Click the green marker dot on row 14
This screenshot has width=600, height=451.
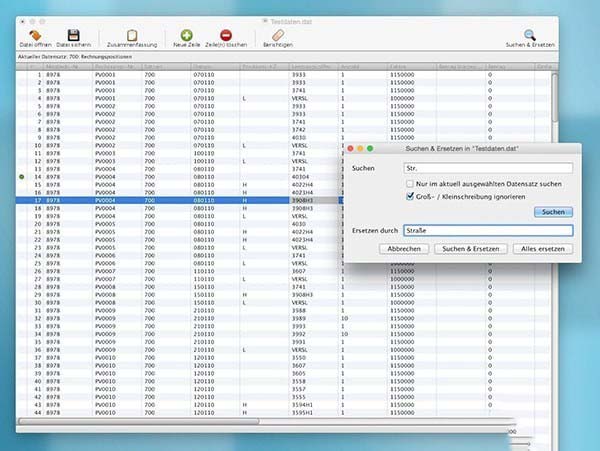coord(22,176)
